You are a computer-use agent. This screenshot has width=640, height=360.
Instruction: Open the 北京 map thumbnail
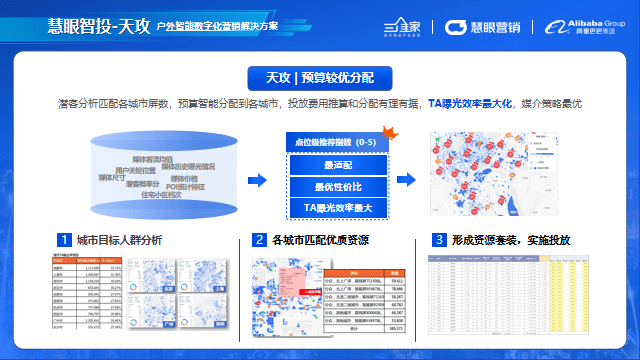coord(152,276)
